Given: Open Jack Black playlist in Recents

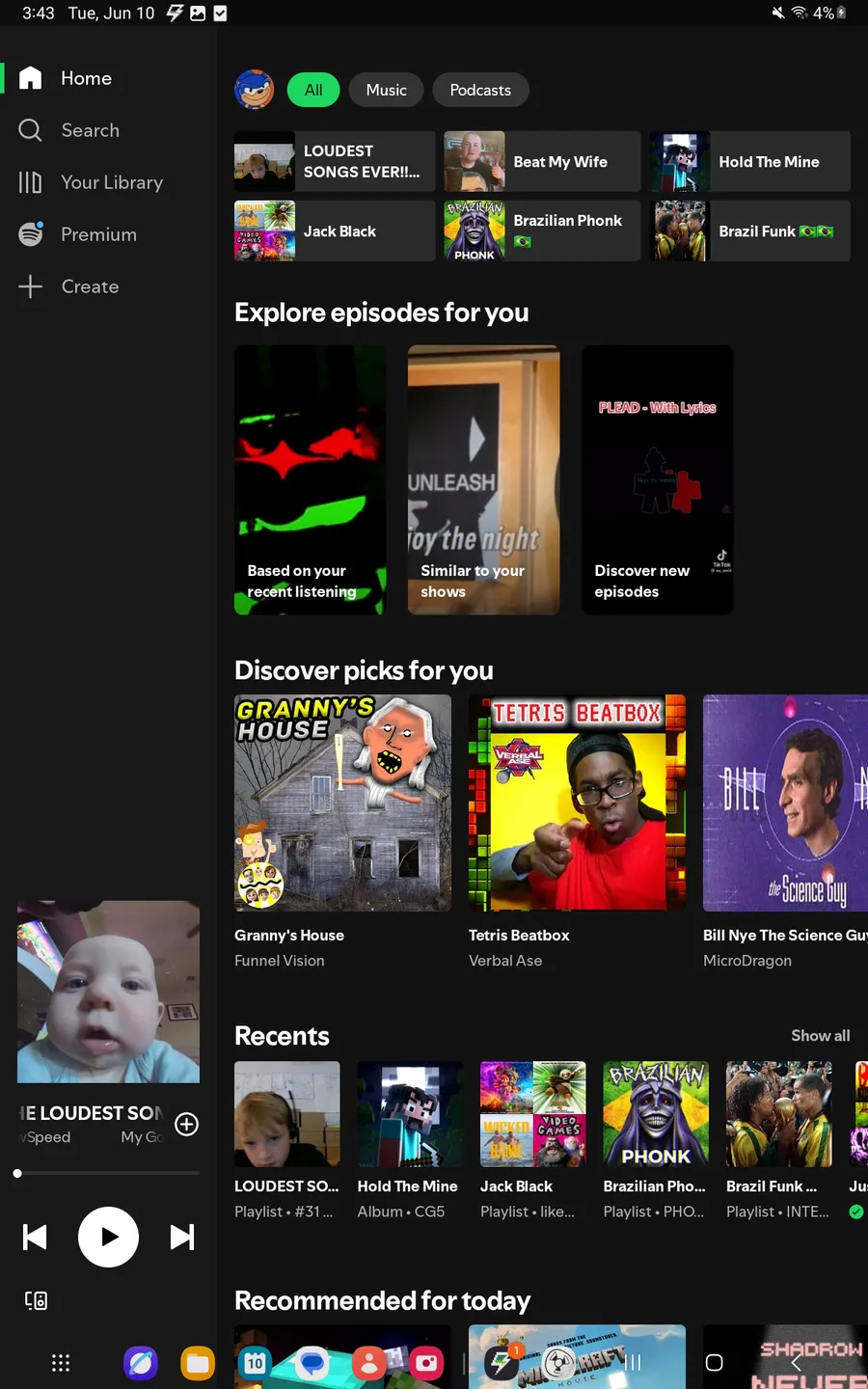Looking at the screenshot, I should click(533, 1140).
